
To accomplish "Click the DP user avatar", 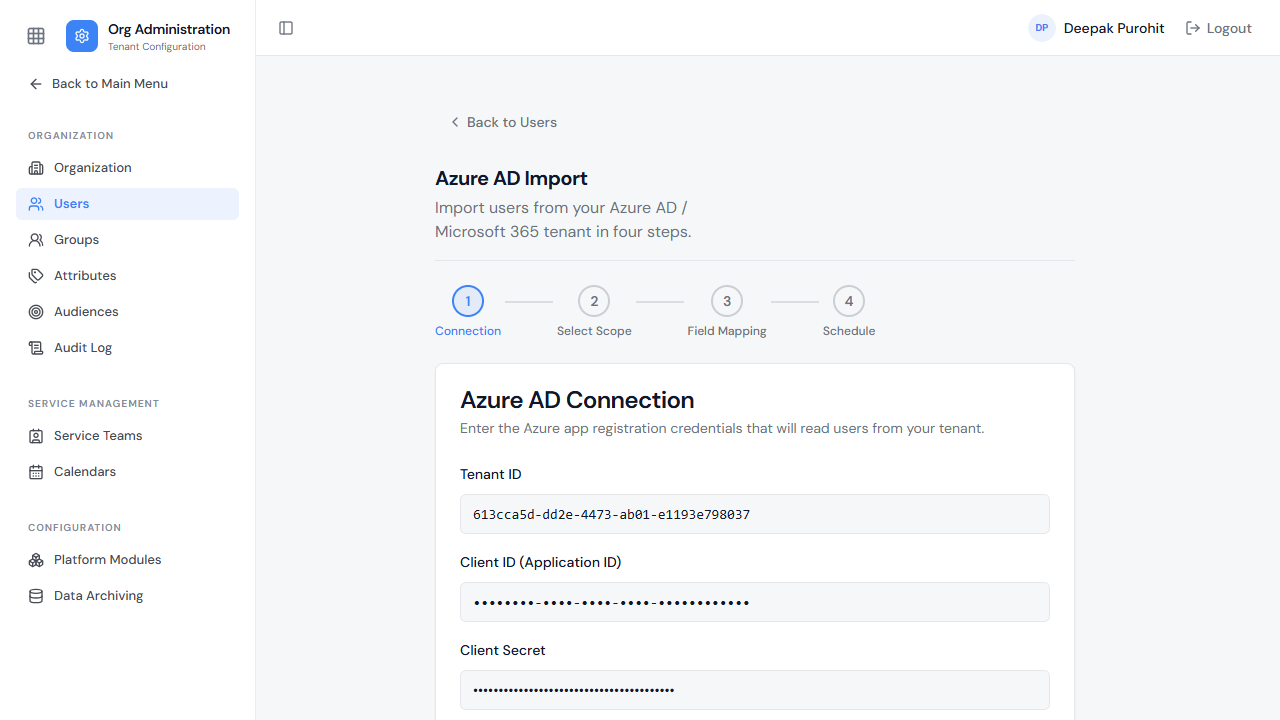I will [x=1042, y=28].
